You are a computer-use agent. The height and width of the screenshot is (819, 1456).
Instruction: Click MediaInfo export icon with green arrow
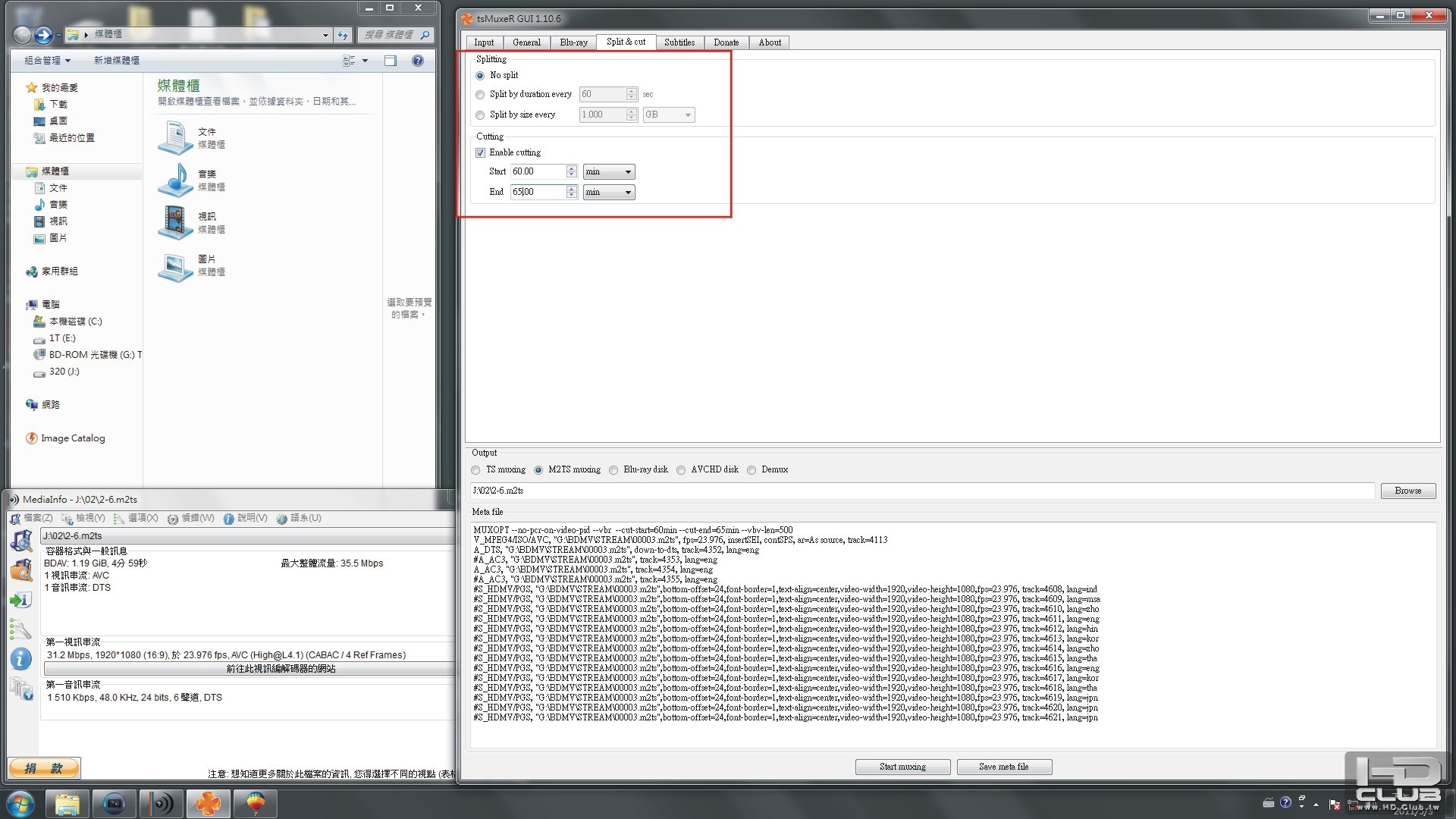(x=20, y=600)
